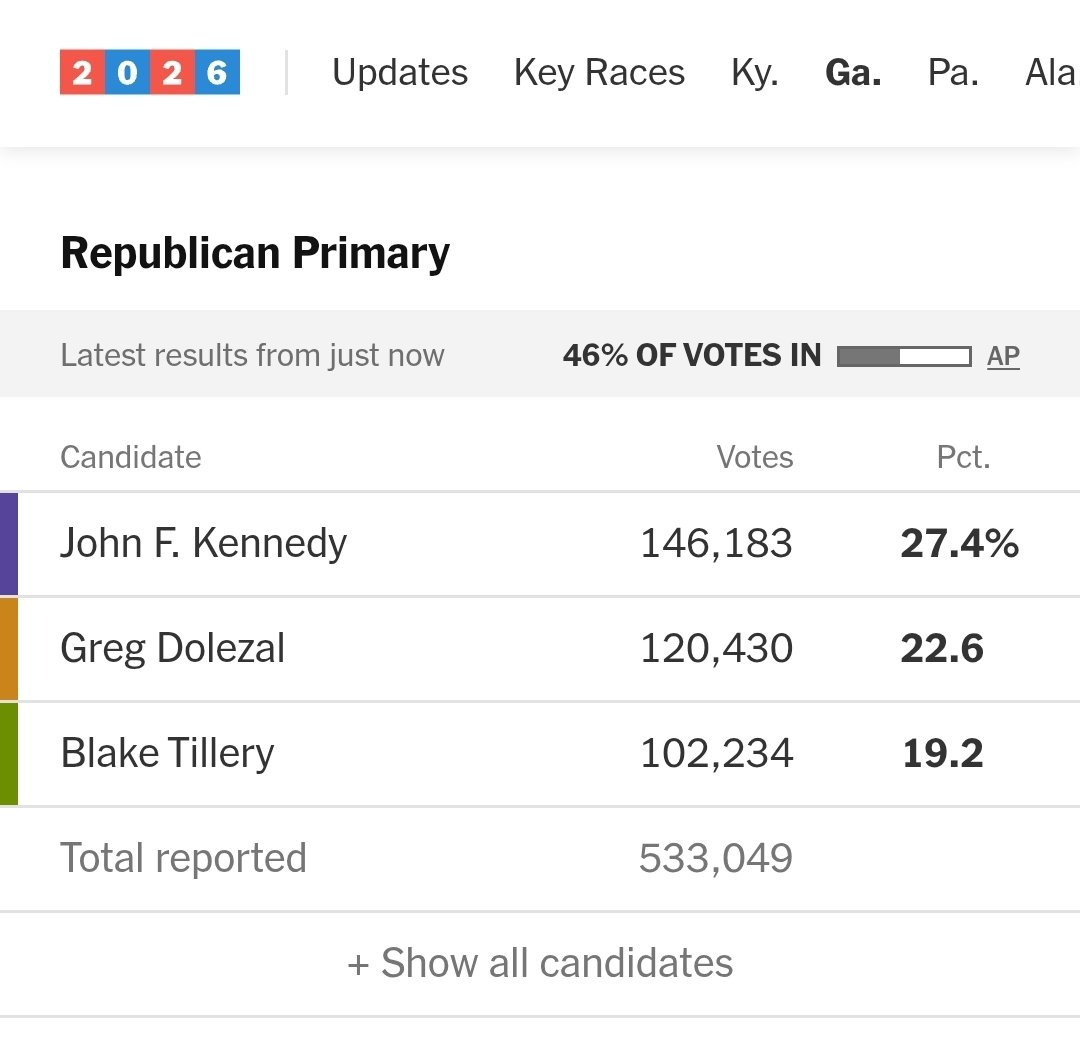Select the Ga. tab
This screenshot has width=1080, height=1053.
853,72
